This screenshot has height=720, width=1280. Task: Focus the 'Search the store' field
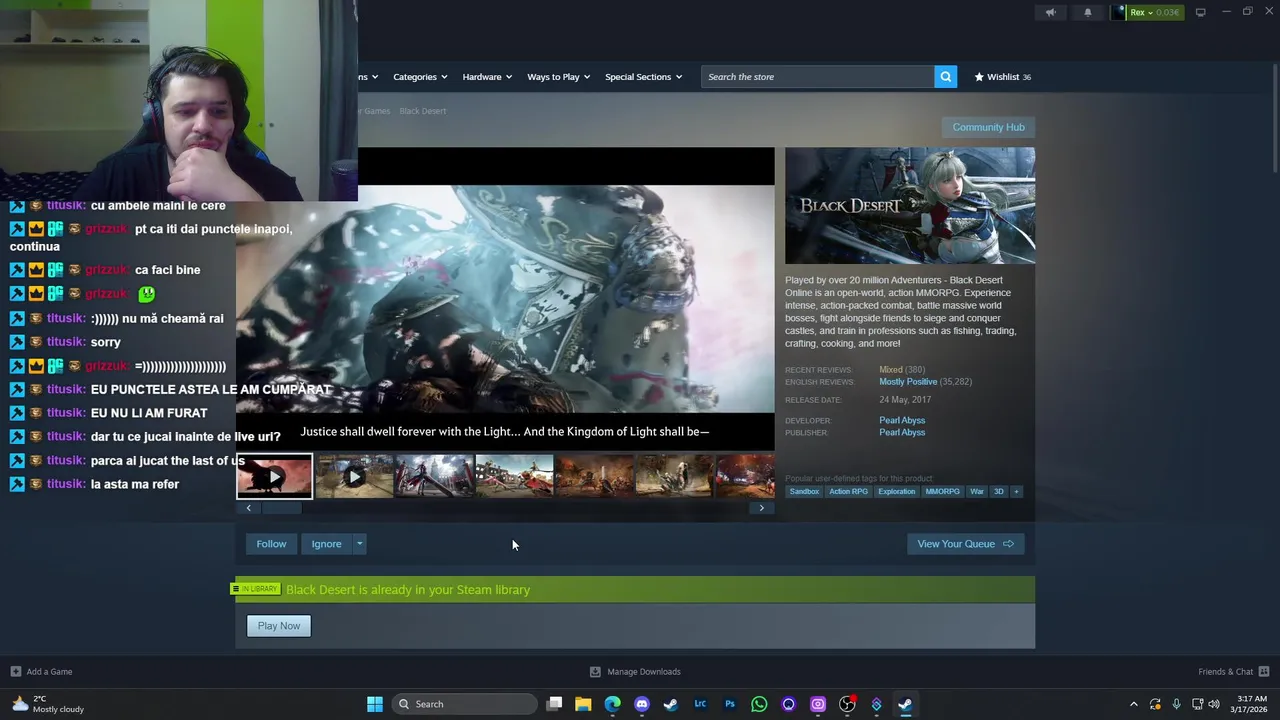point(818,77)
